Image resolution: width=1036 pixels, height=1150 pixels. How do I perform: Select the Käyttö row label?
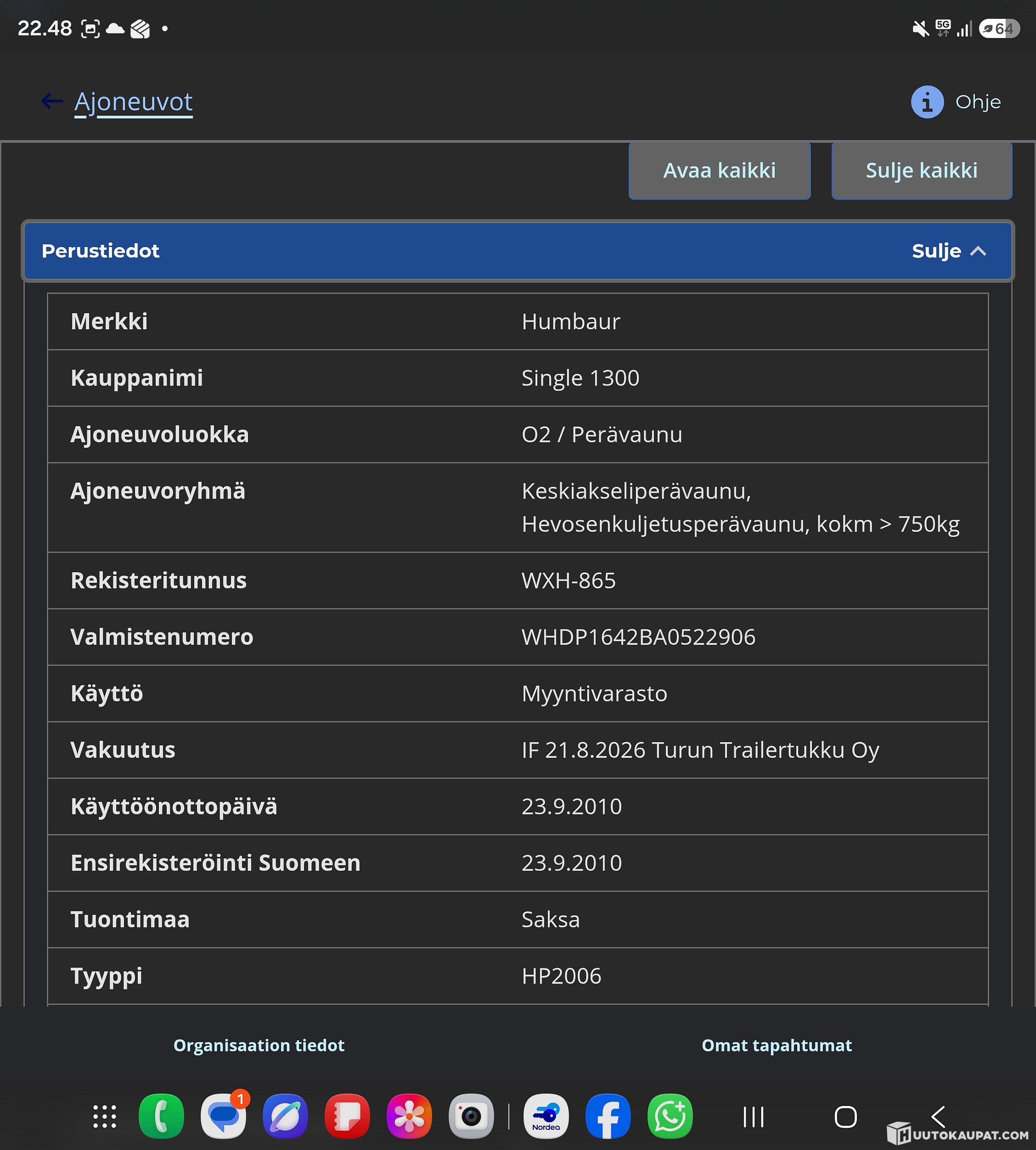coord(106,694)
